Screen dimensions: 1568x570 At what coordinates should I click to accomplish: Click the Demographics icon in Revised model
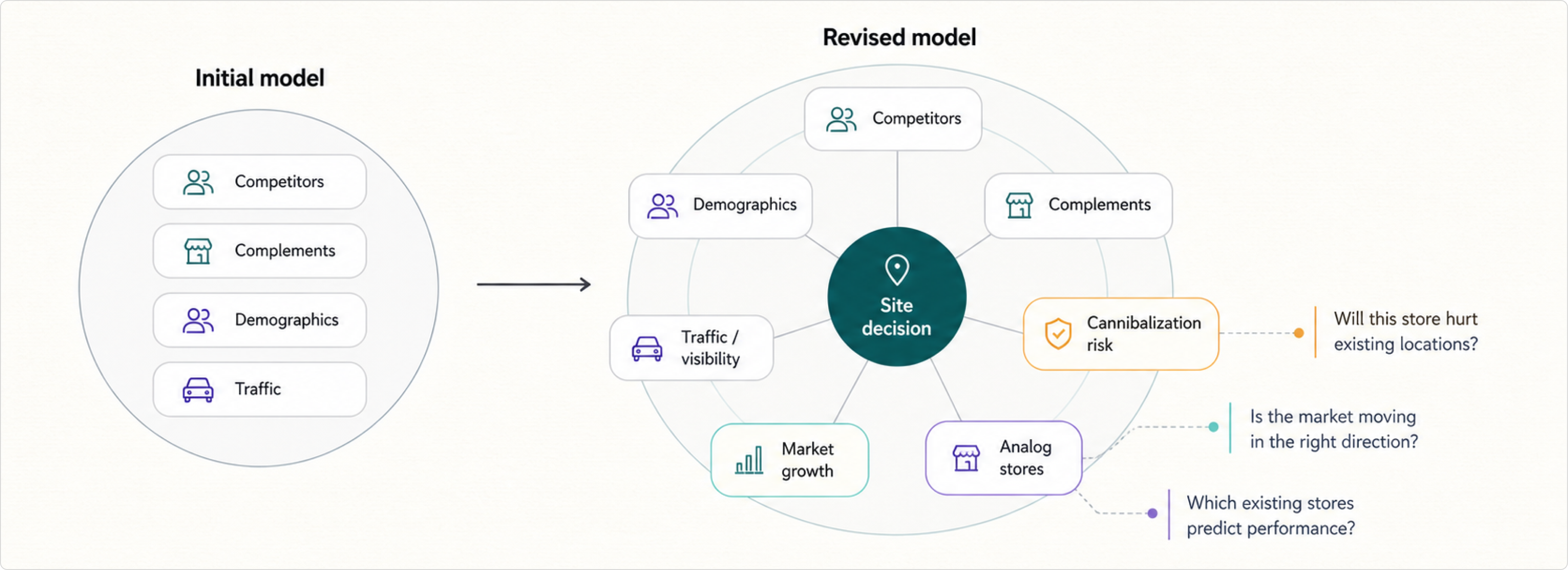click(x=662, y=206)
